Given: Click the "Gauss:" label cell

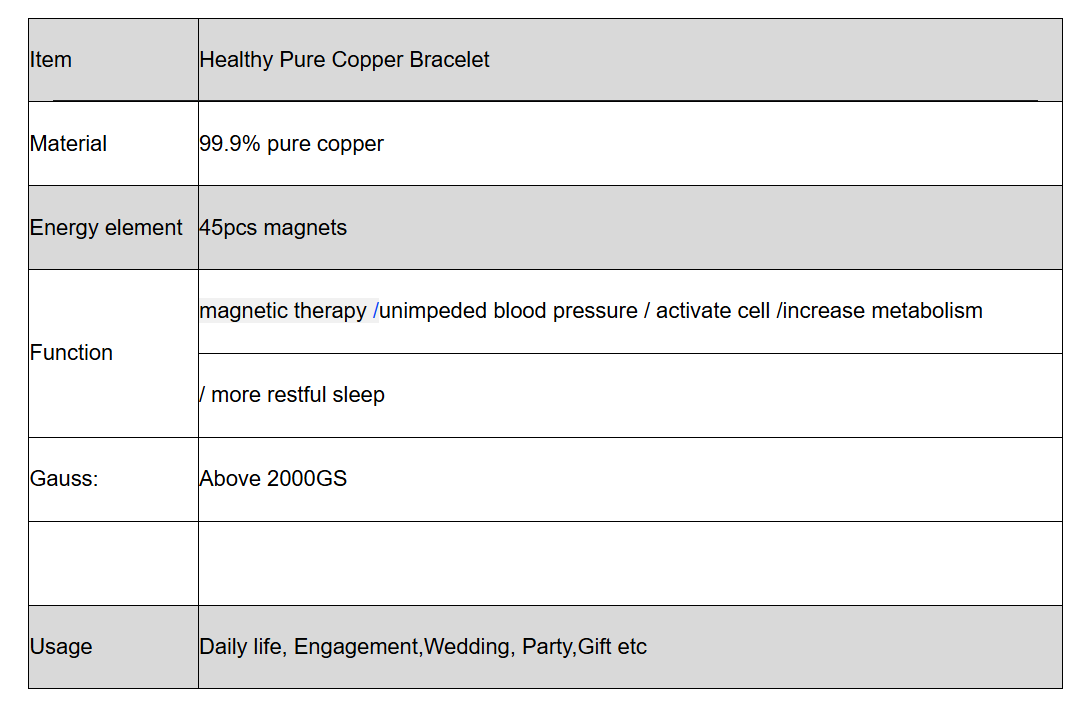Looking at the screenshot, I should [64, 479].
